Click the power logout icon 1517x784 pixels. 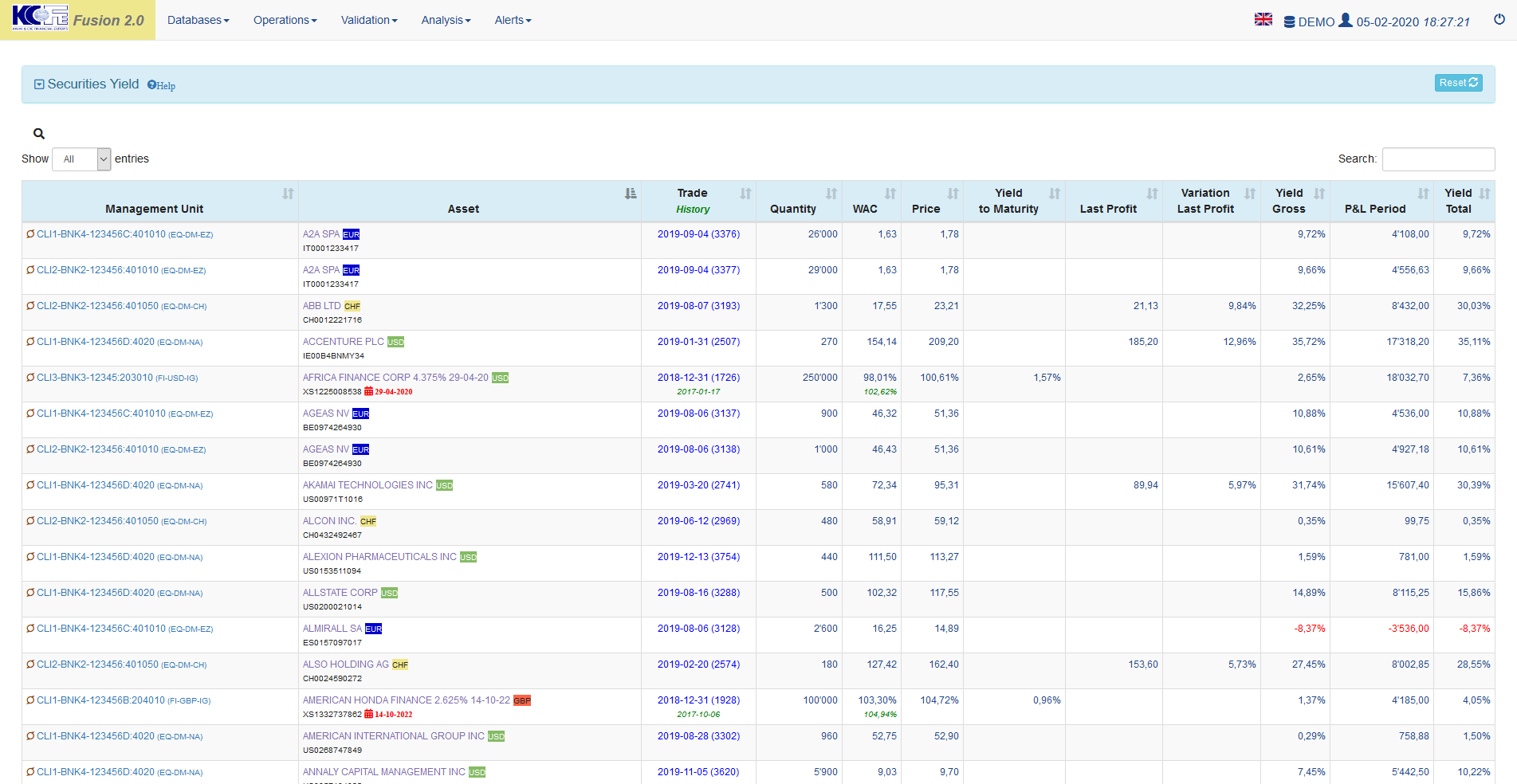pyautogui.click(x=1499, y=20)
